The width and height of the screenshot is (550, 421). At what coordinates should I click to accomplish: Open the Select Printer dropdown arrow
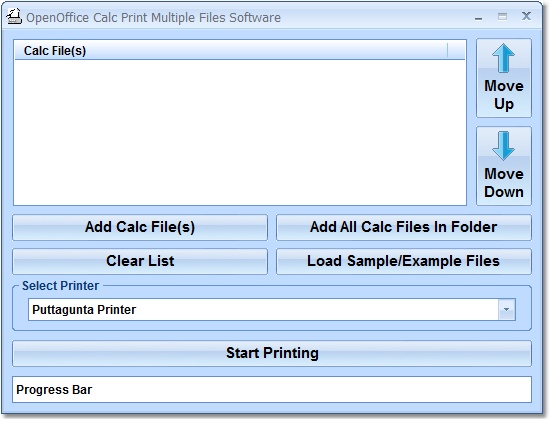(x=507, y=309)
